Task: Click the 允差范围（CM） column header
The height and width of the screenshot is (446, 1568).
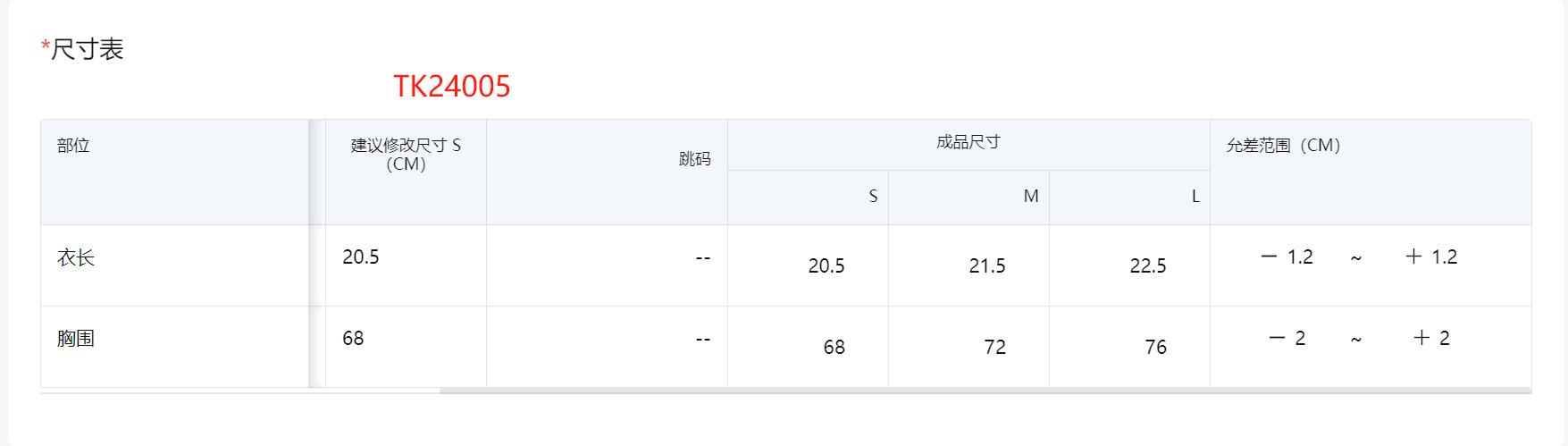Action: [x=1283, y=146]
